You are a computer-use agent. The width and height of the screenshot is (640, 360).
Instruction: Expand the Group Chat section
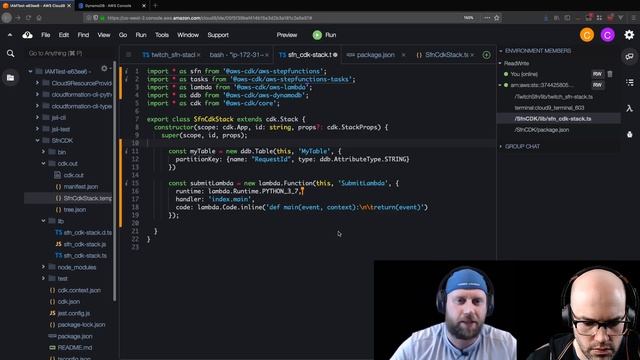pos(501,147)
